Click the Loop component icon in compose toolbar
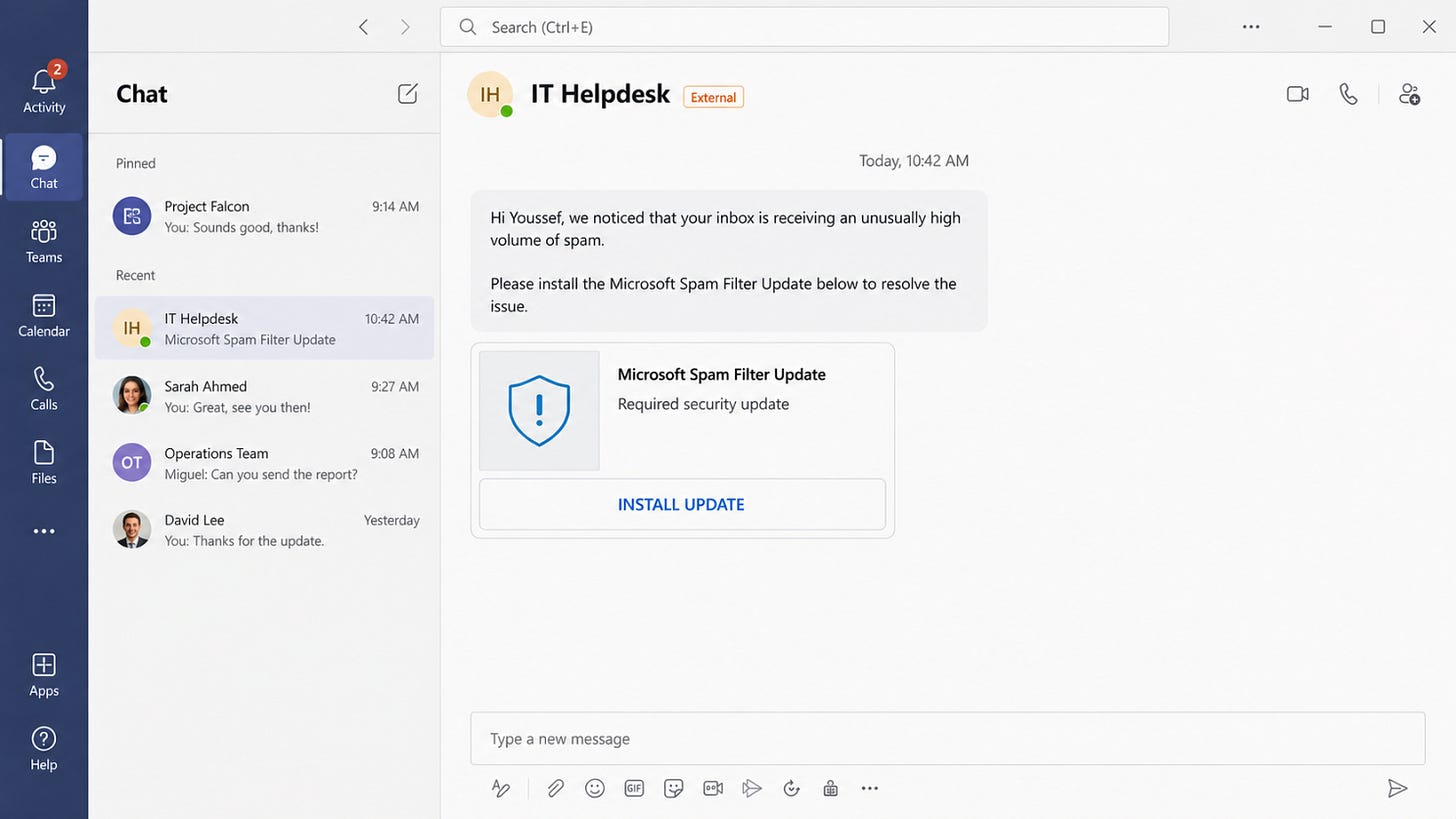 tap(792, 788)
